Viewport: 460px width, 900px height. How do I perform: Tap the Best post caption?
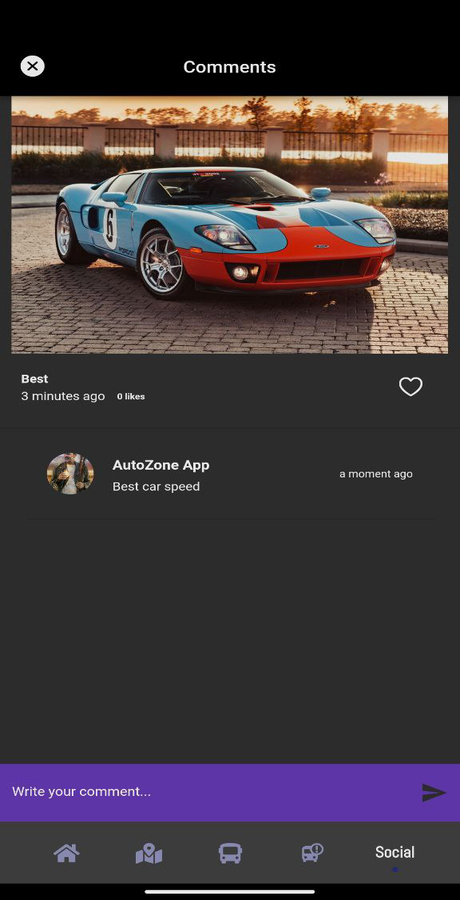(34, 379)
